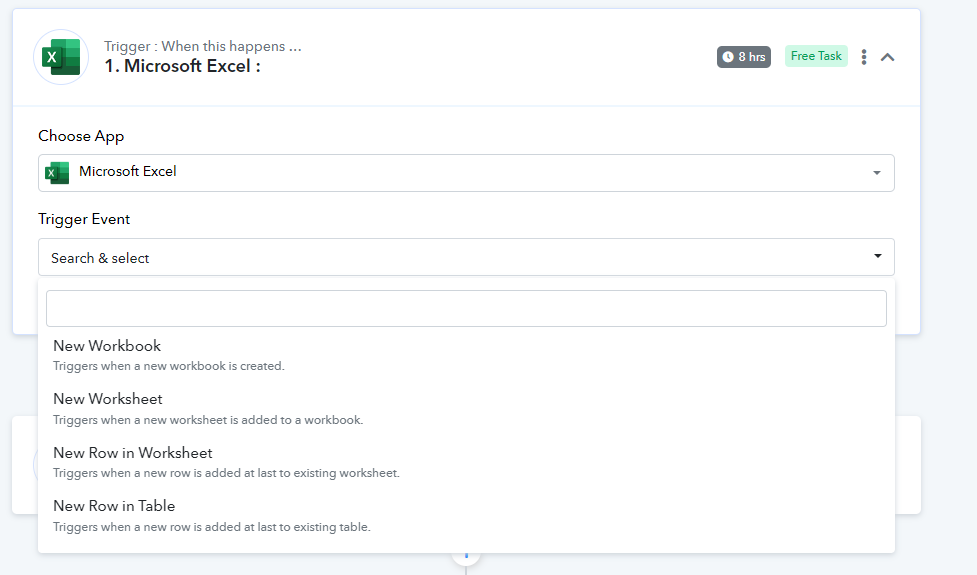Image resolution: width=977 pixels, height=575 pixels.
Task: Open the Choose App dropdown arrow
Action: click(x=877, y=173)
